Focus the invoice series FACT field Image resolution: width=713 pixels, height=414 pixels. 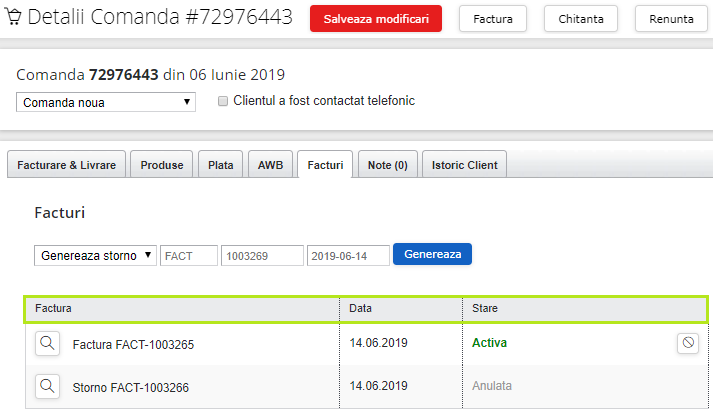coord(189,255)
